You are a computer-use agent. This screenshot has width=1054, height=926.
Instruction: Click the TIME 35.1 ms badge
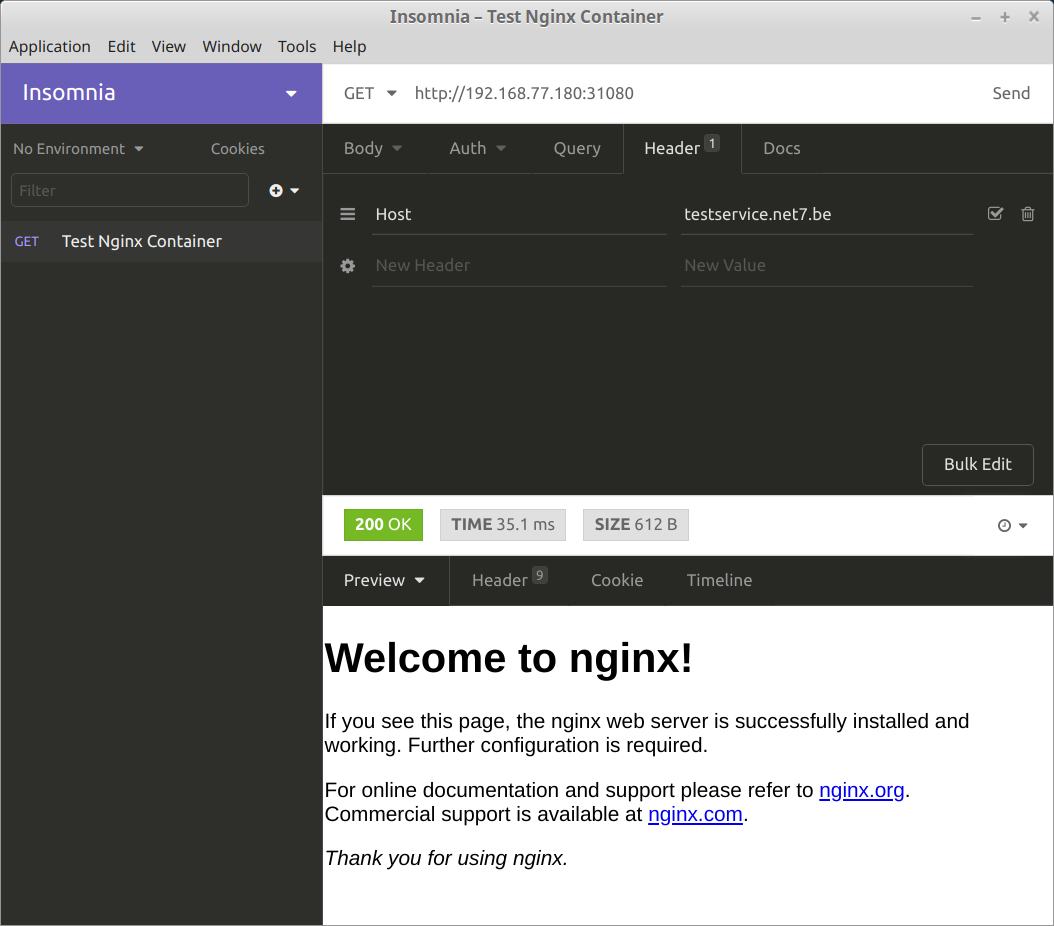pos(503,525)
